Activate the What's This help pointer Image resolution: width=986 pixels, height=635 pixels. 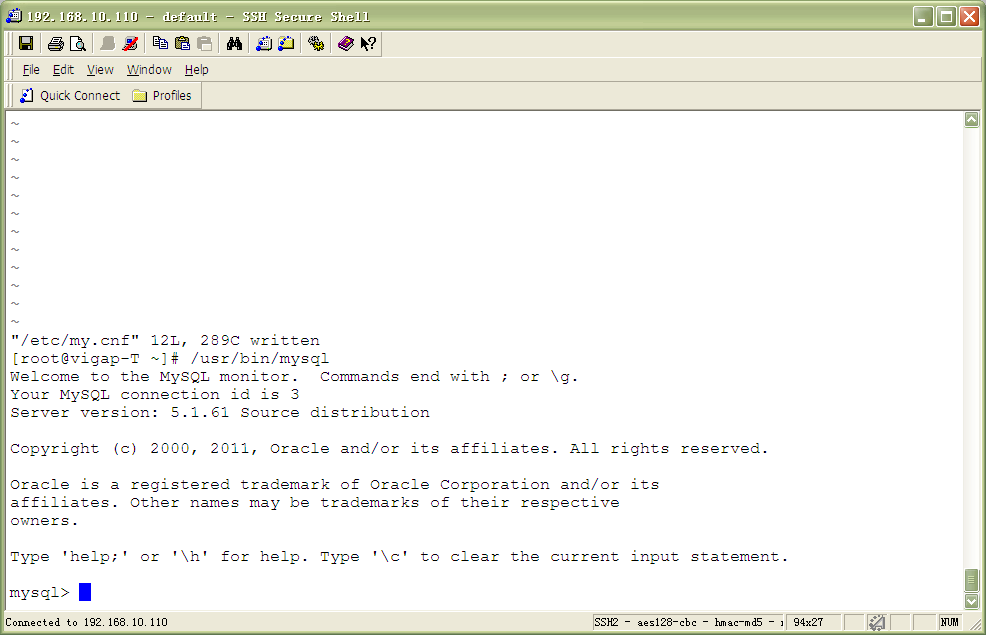[x=368, y=43]
